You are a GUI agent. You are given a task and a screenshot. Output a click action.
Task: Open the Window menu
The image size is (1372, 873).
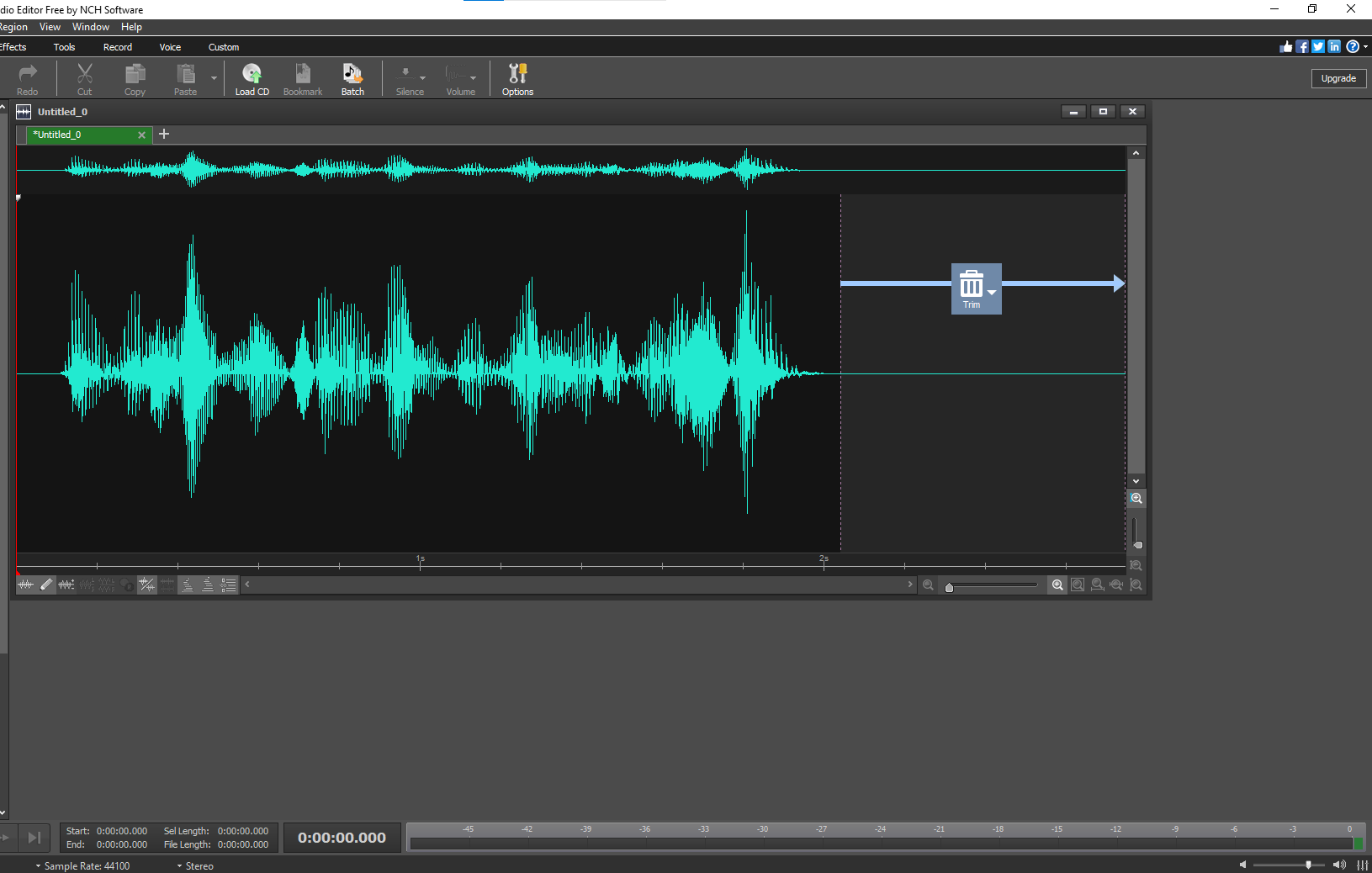pos(91,27)
